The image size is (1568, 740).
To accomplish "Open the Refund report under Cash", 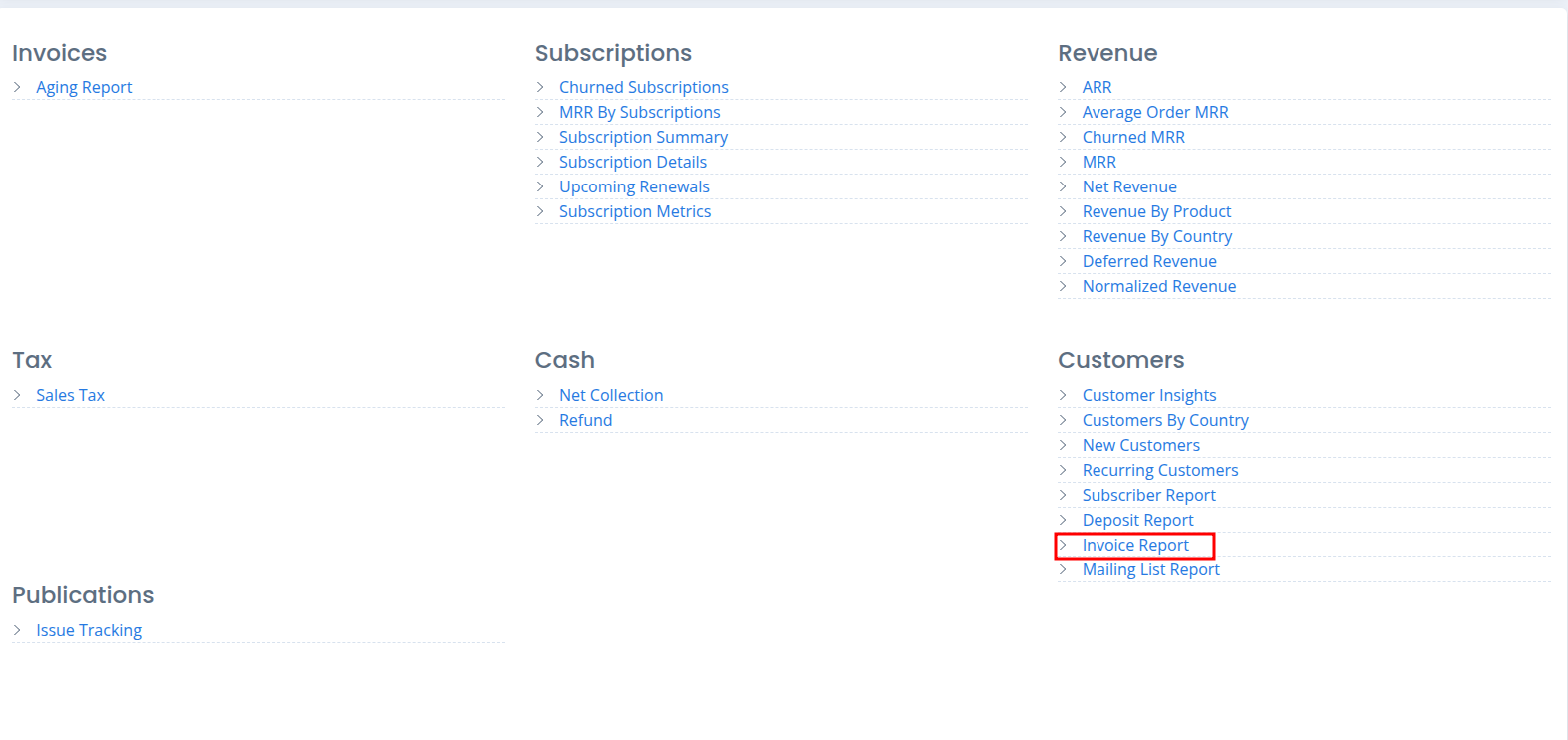I will [585, 420].
